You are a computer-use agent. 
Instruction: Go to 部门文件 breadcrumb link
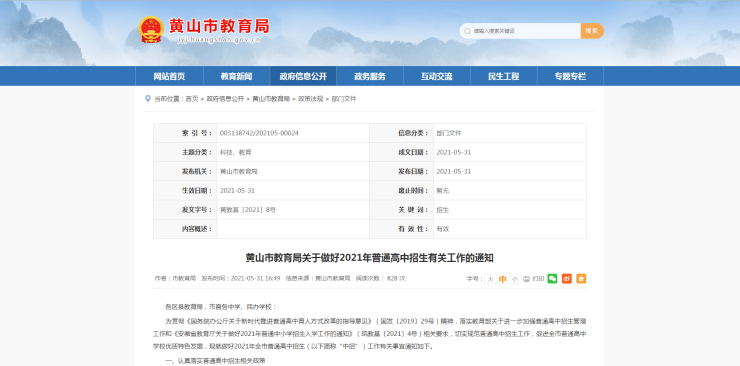tap(344, 99)
